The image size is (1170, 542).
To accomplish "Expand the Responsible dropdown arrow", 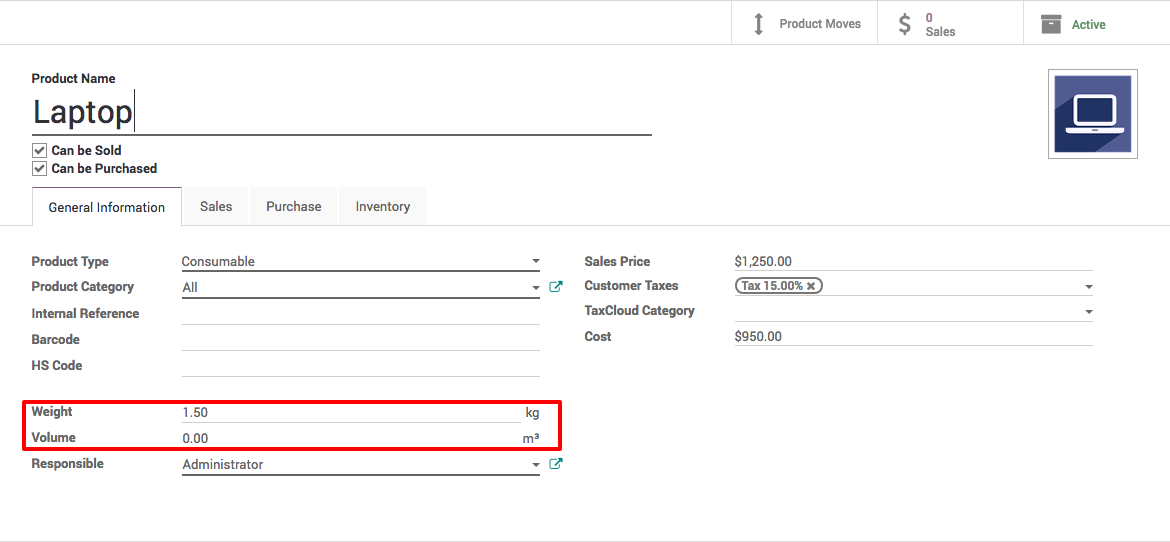I will click(535, 465).
